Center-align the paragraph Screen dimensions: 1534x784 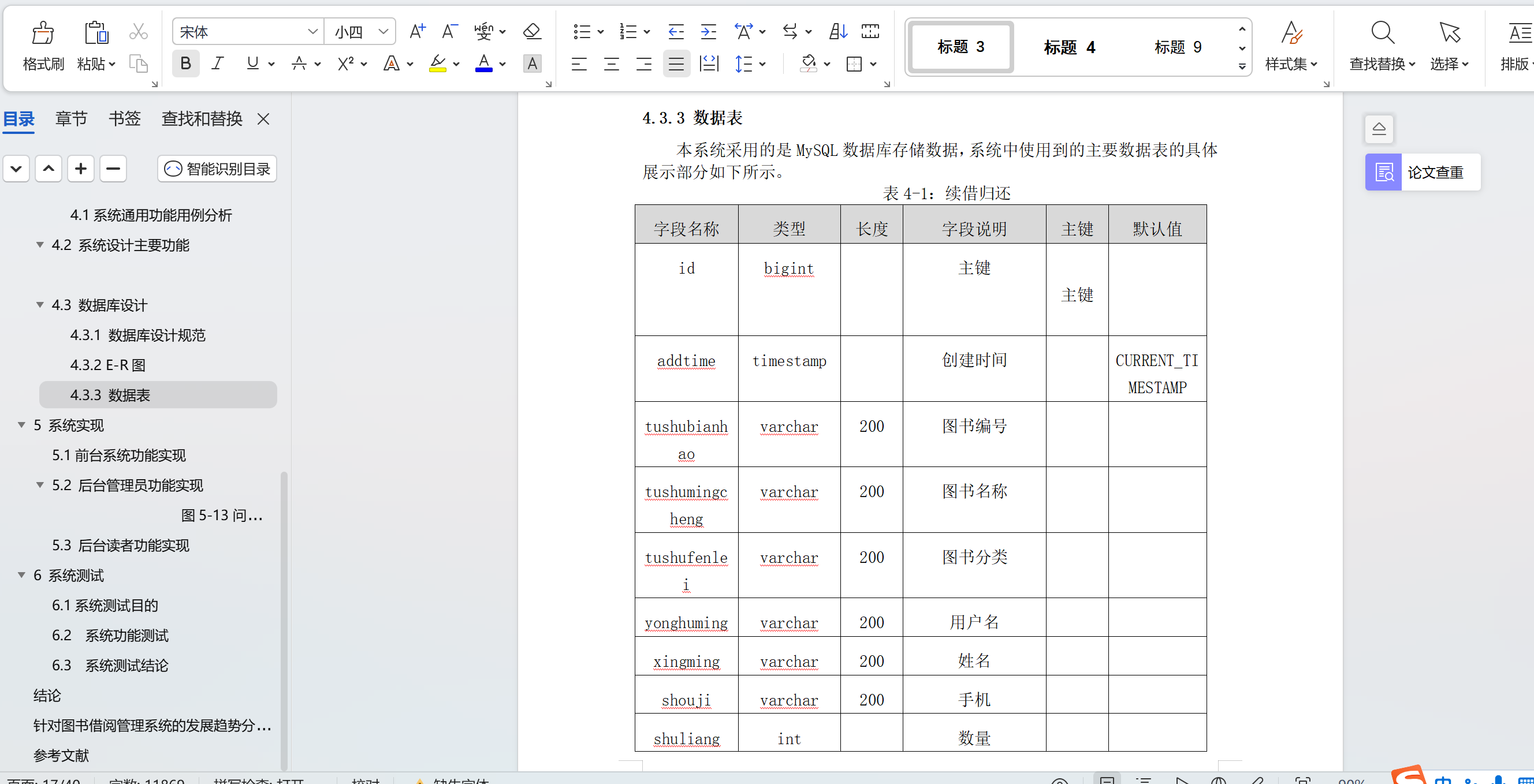611,64
